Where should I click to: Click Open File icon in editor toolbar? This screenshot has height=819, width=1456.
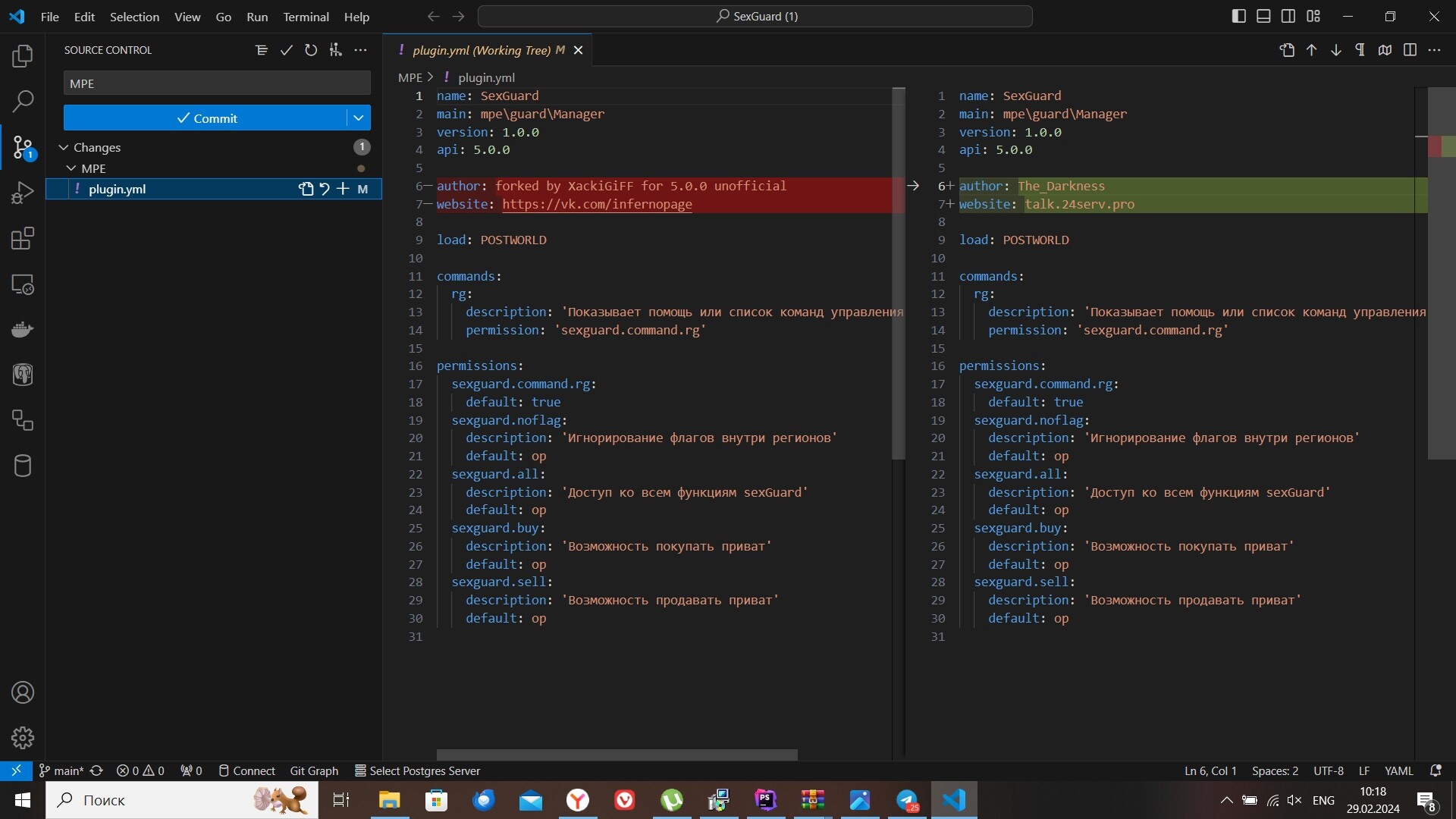(1287, 50)
